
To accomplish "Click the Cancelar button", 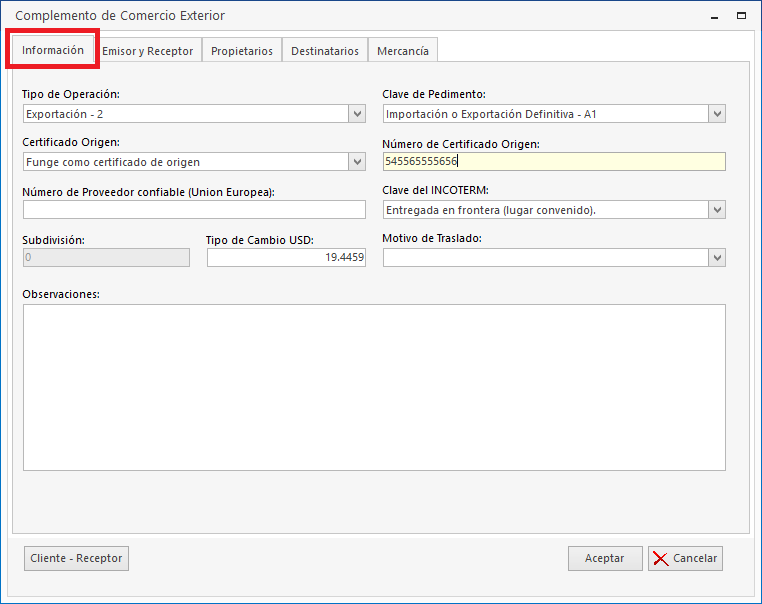I will point(685,558).
